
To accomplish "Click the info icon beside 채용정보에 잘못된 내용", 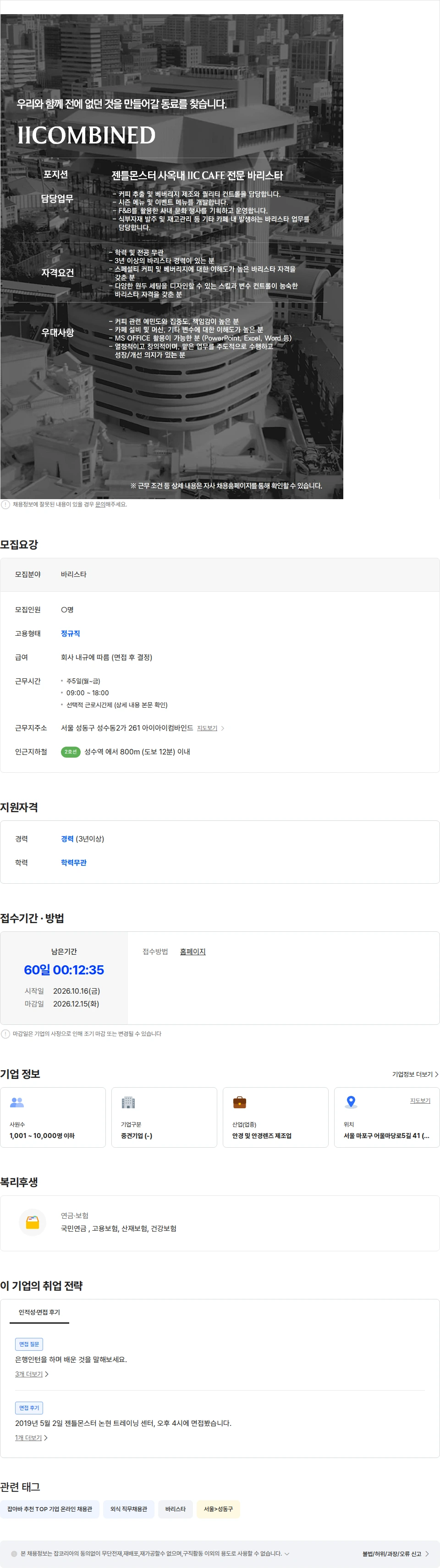I will [5, 504].
